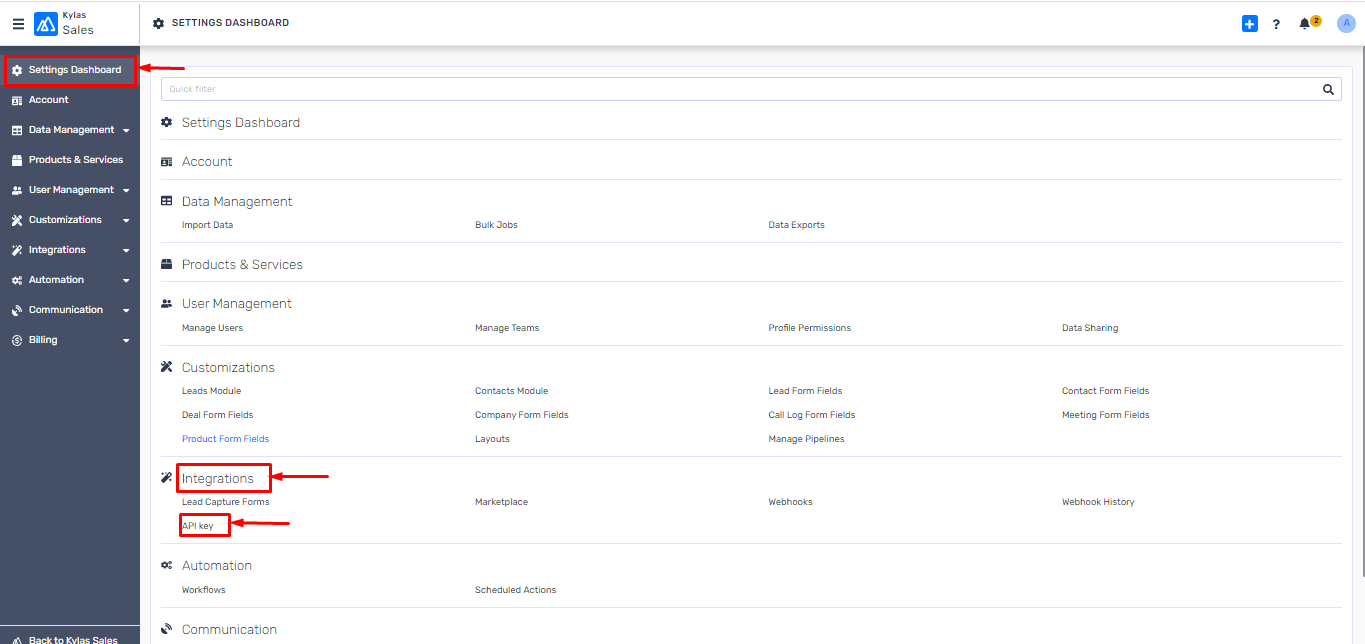Expand Communication arrow in sidebar
Viewport: 1365px width, 644px height.
[x=126, y=311]
